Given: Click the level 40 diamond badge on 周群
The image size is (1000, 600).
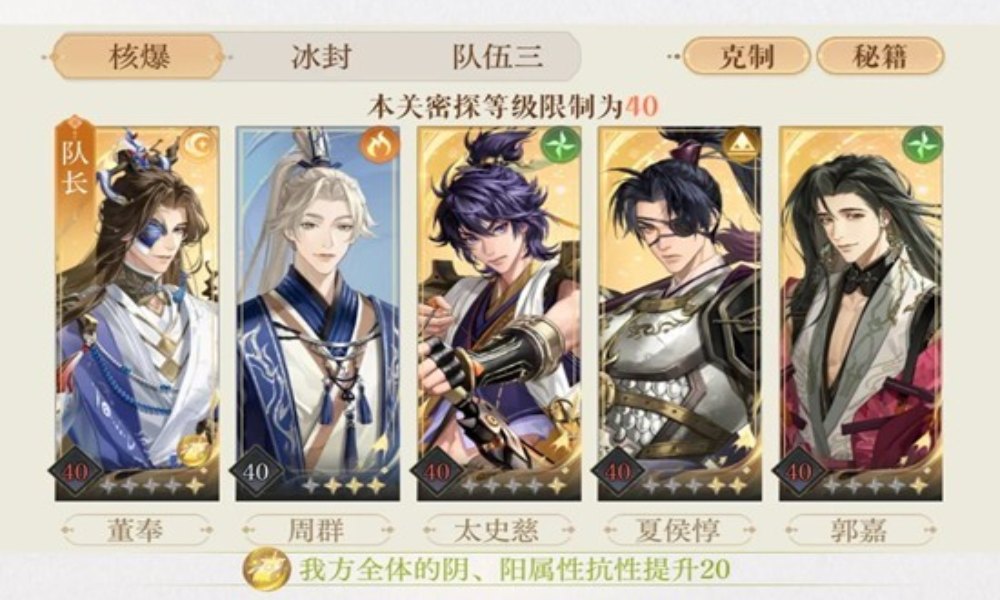Looking at the screenshot, I should (256, 471).
